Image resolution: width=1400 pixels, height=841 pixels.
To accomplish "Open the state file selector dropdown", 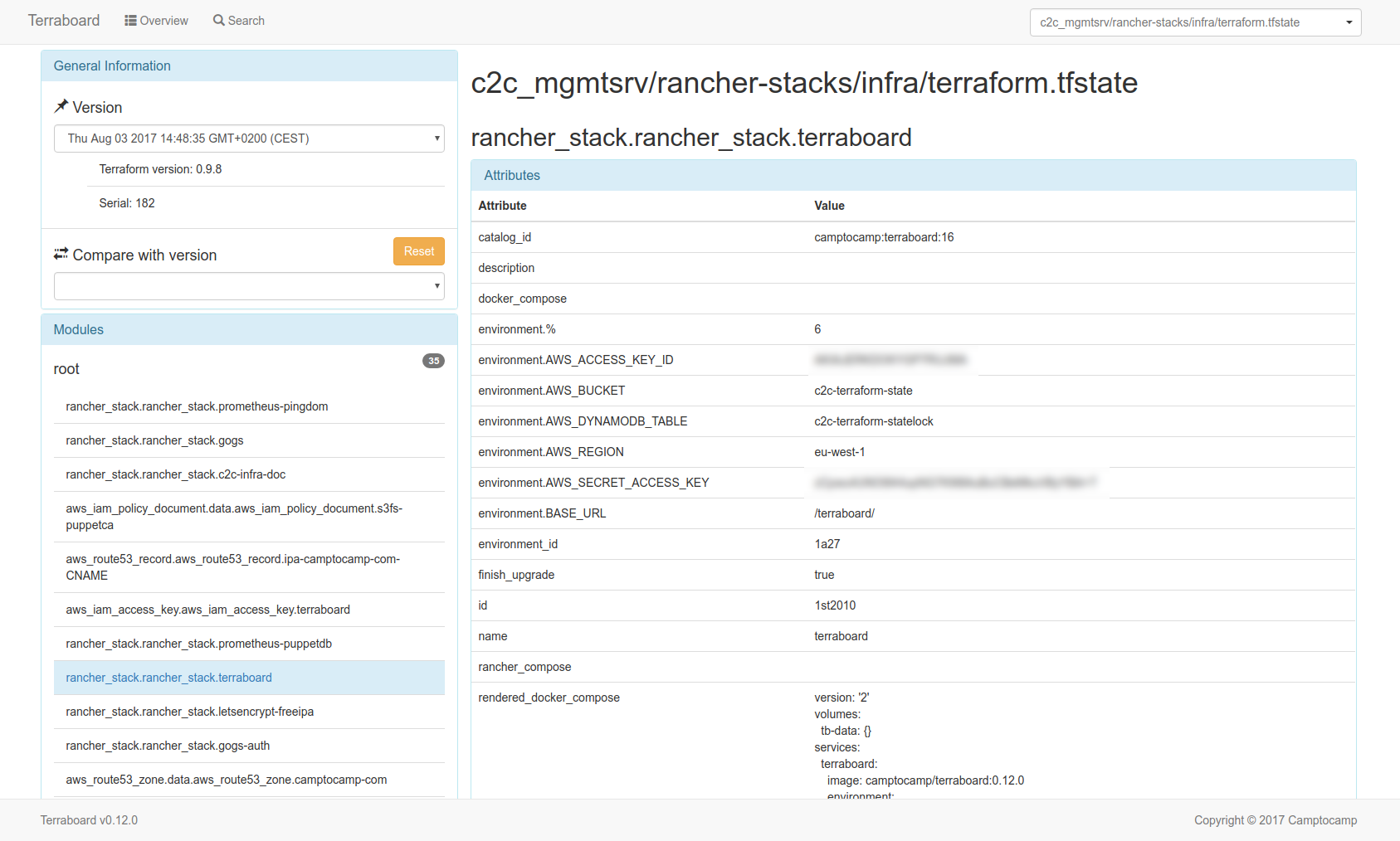I will [x=1195, y=22].
